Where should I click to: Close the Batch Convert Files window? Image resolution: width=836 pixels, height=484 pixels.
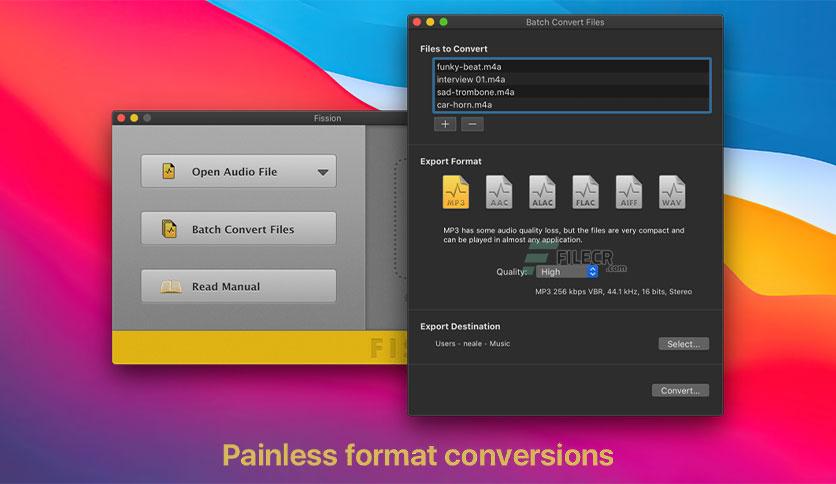[x=417, y=22]
